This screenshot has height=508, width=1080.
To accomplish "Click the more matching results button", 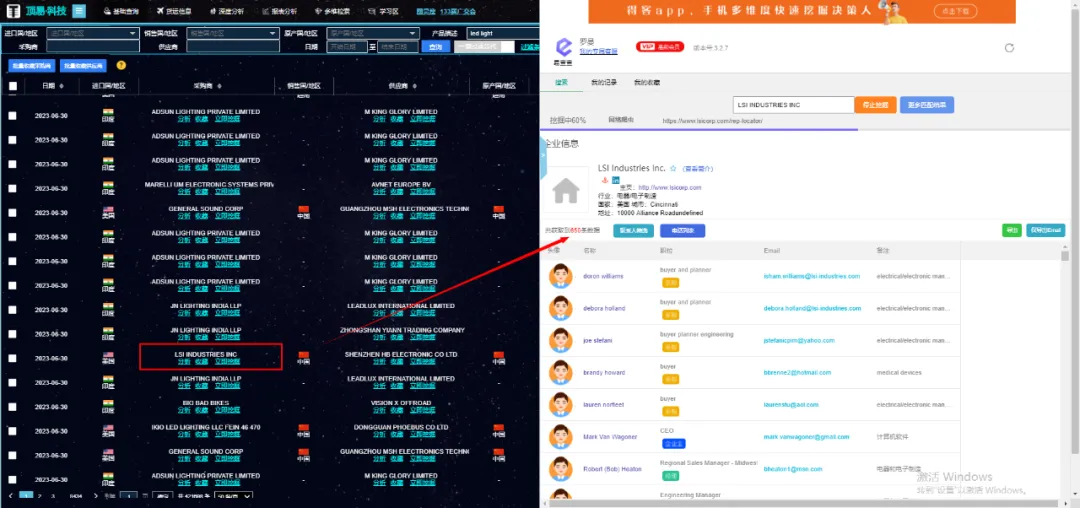I will (926, 105).
